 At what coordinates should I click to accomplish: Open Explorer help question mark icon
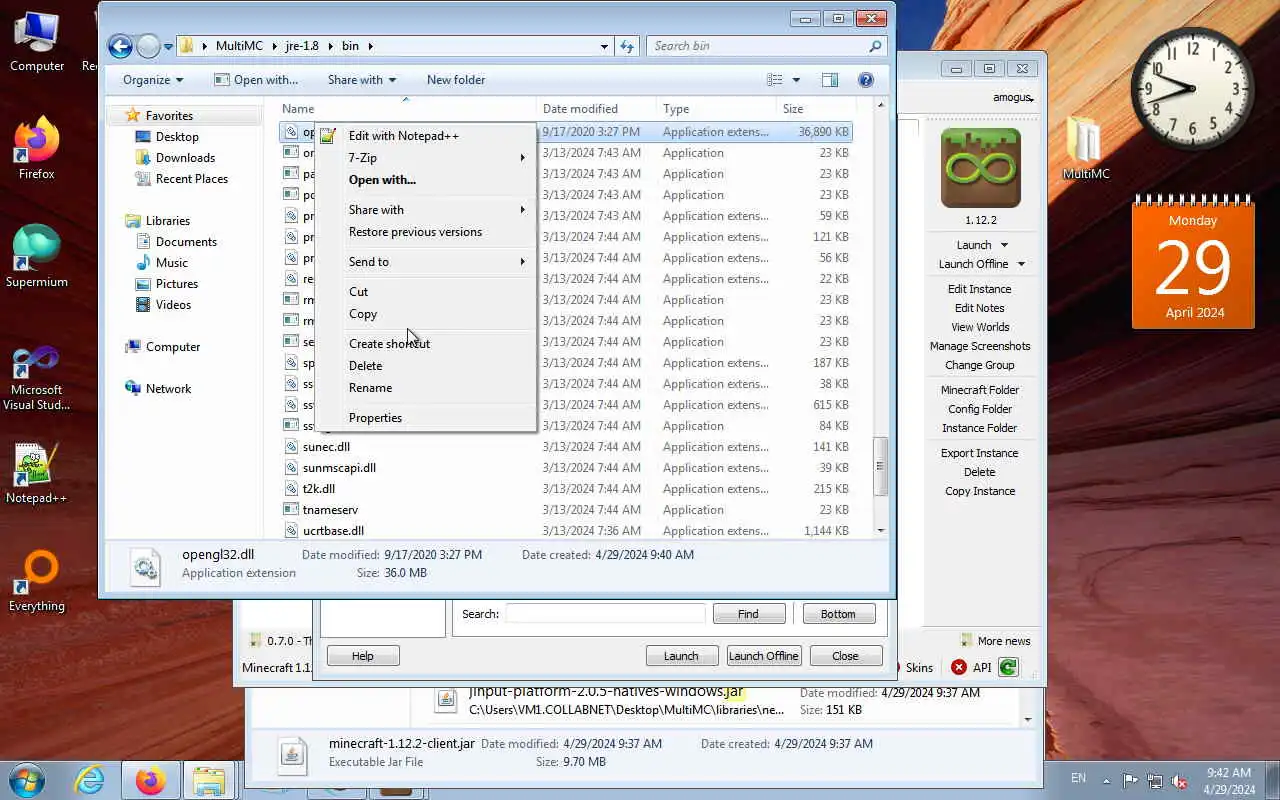point(866,80)
